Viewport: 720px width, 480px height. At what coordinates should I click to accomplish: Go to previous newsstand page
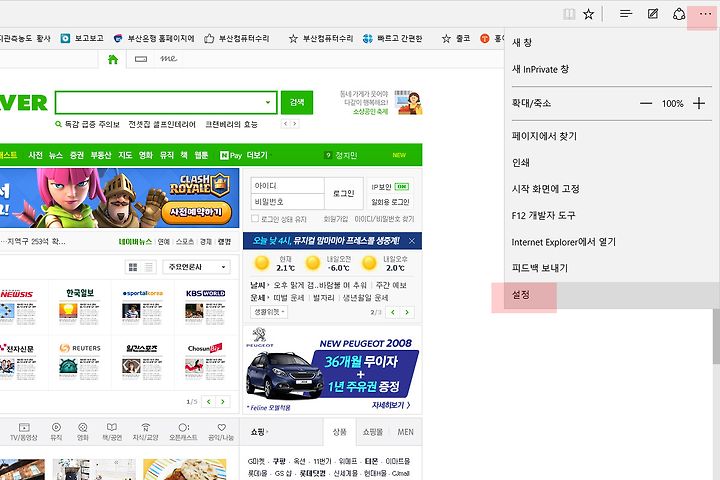[208, 401]
